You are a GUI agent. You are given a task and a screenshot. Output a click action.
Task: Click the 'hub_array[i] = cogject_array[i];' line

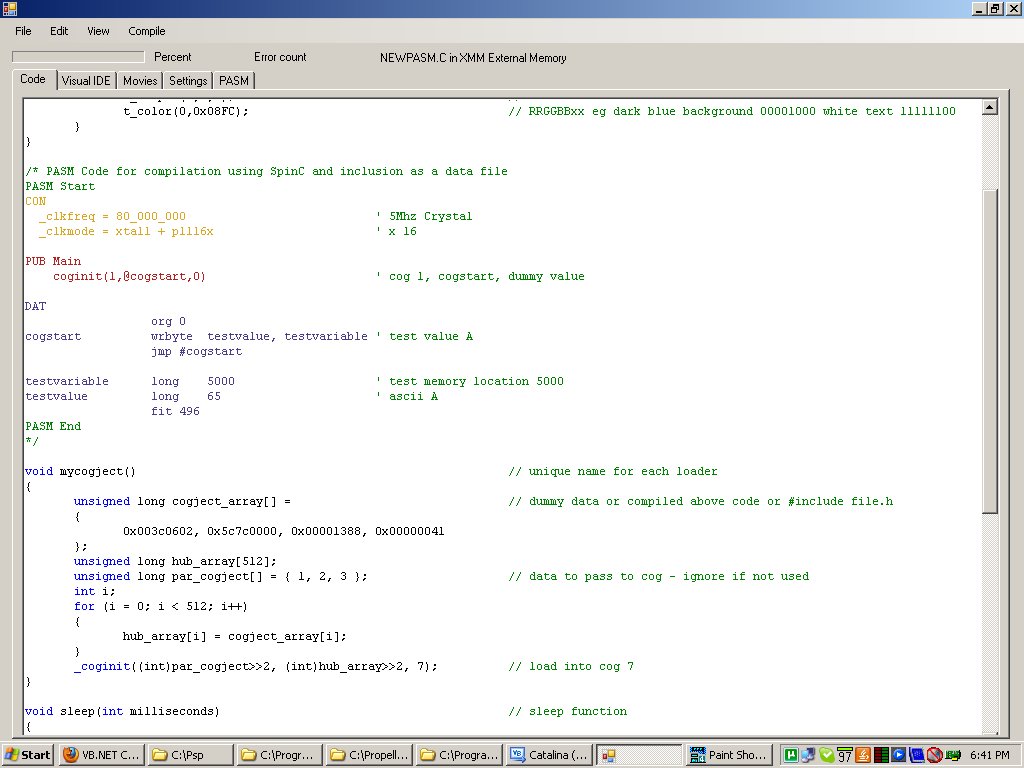pos(234,636)
